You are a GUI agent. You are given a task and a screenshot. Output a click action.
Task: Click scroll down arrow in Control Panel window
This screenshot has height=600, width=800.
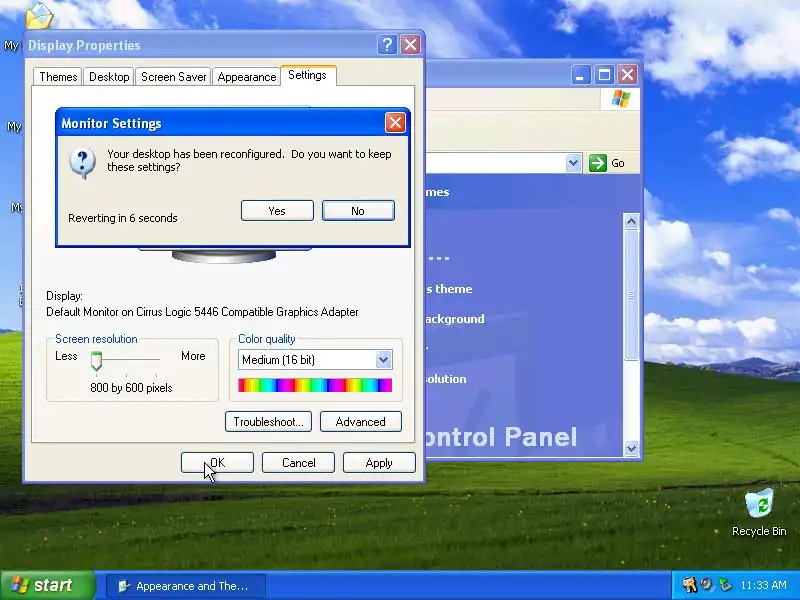[x=631, y=448]
